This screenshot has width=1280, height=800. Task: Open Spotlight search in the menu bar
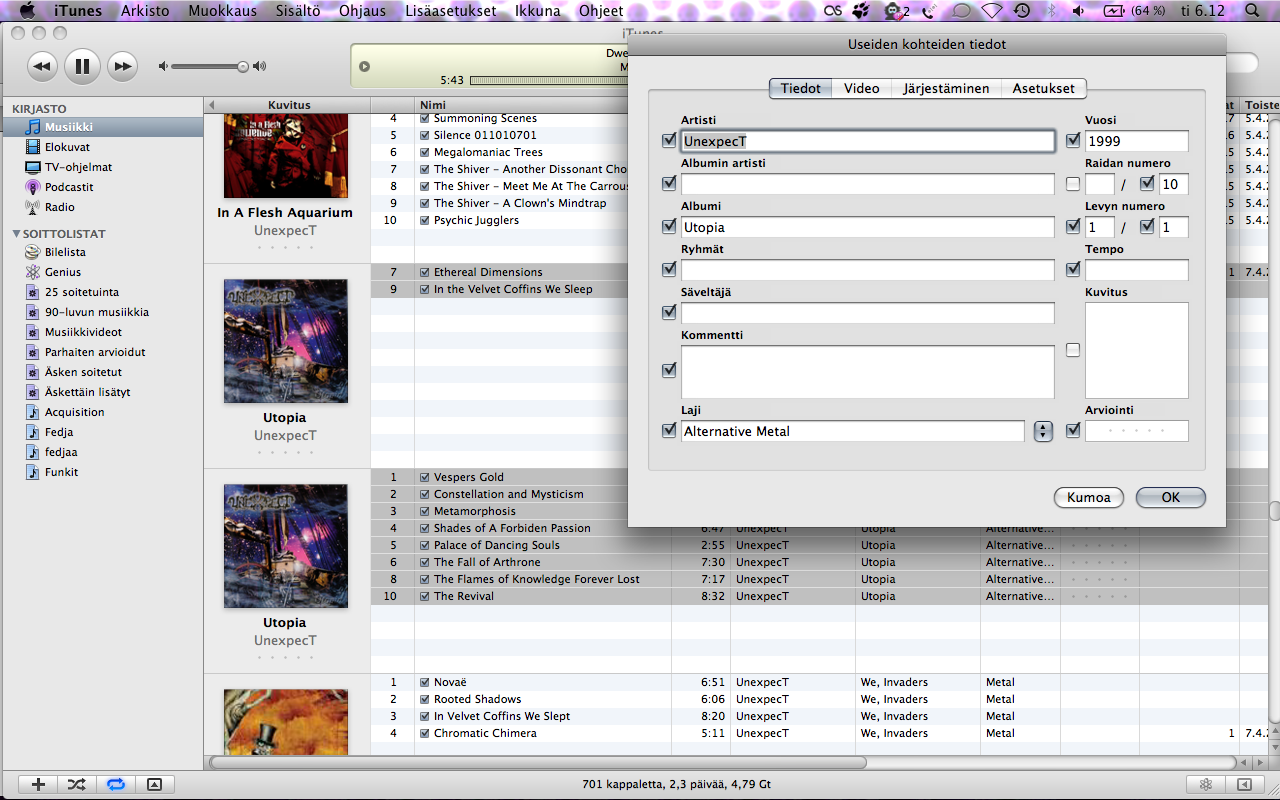click(1252, 11)
